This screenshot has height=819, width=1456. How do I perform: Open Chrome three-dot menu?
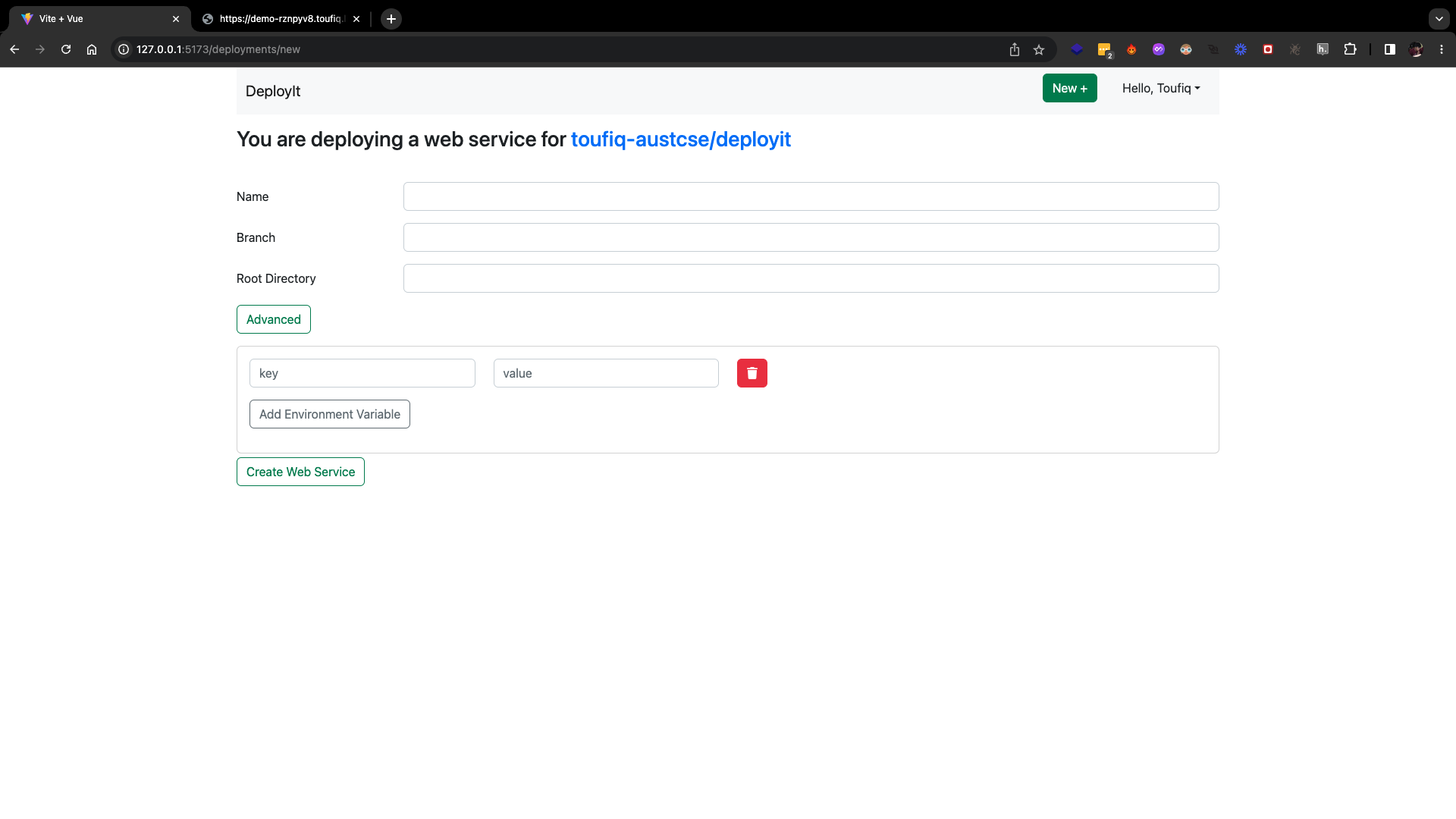tap(1442, 49)
